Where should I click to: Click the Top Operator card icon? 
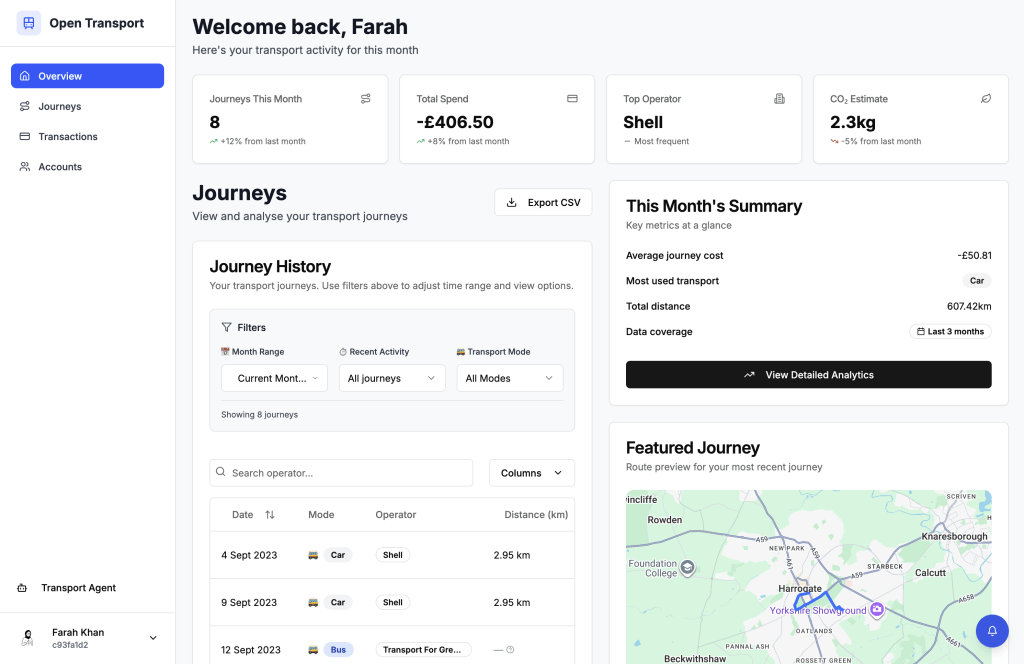780,99
